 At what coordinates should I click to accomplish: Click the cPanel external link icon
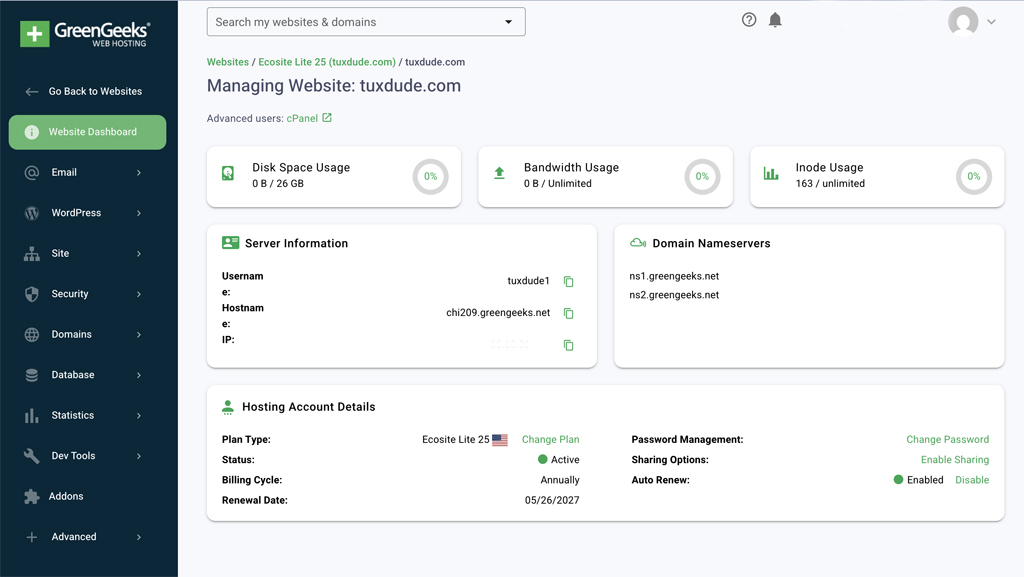[327, 117]
